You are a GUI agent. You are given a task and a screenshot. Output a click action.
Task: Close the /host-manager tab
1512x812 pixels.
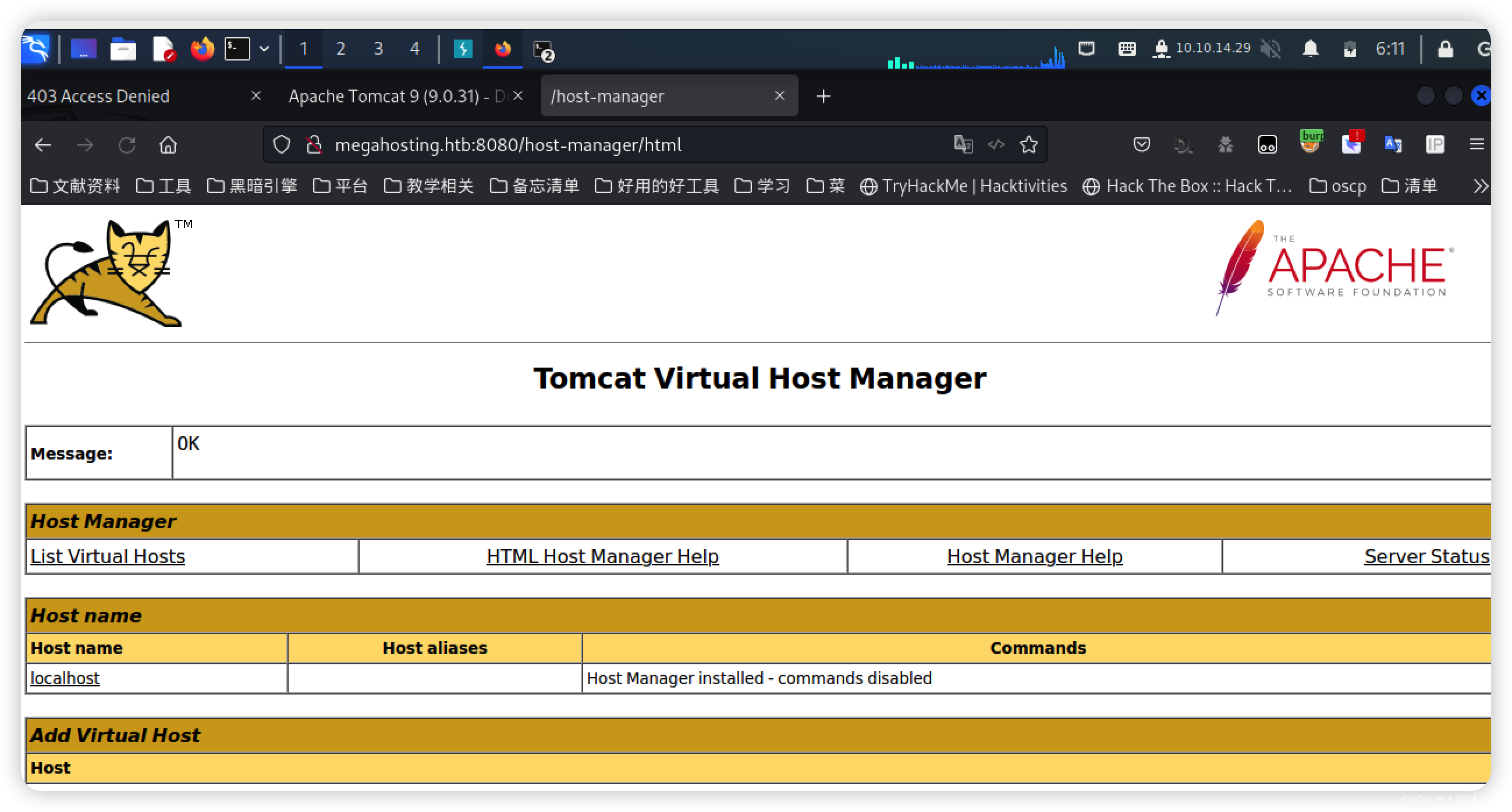779,95
